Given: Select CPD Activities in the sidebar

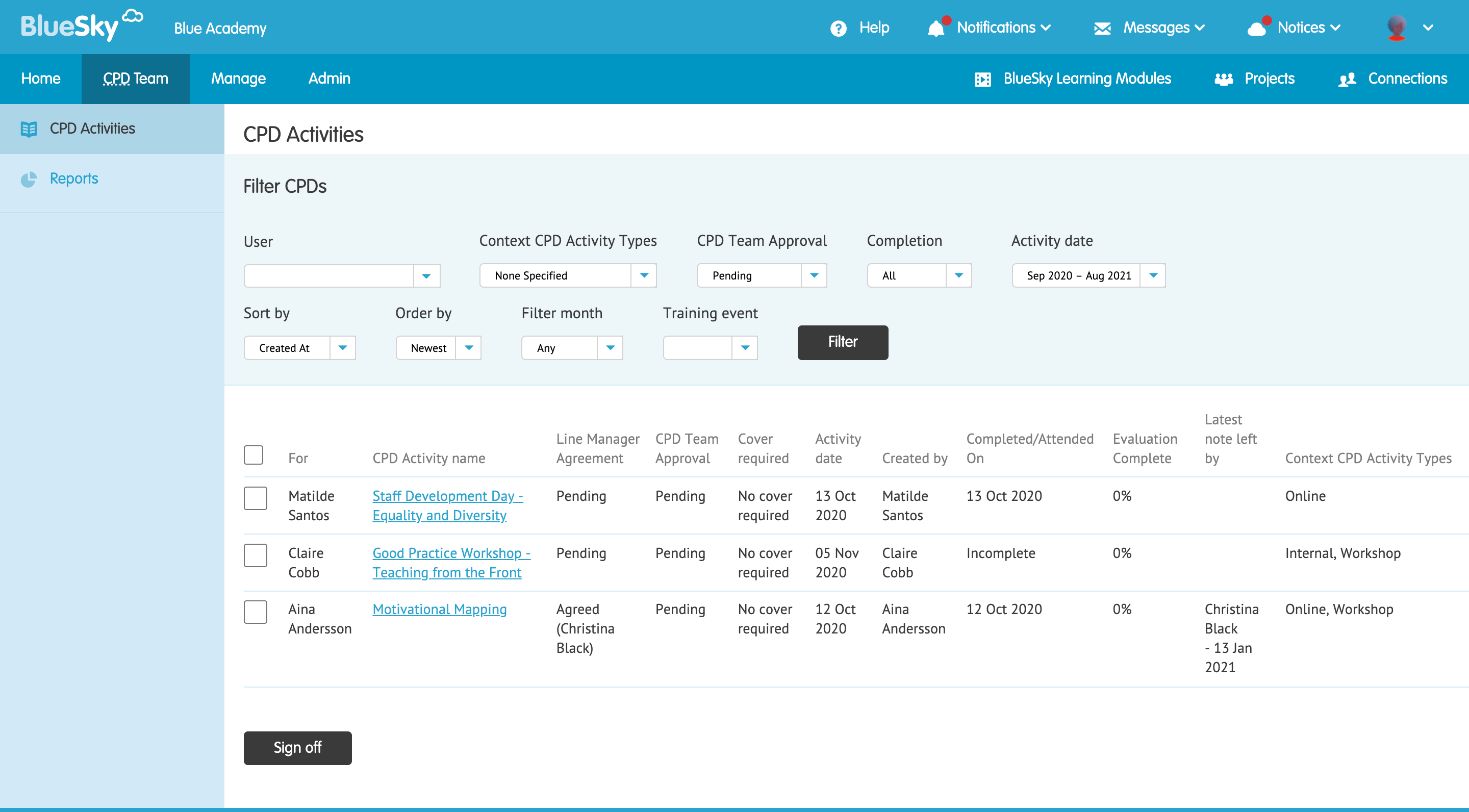Looking at the screenshot, I should (x=112, y=129).
